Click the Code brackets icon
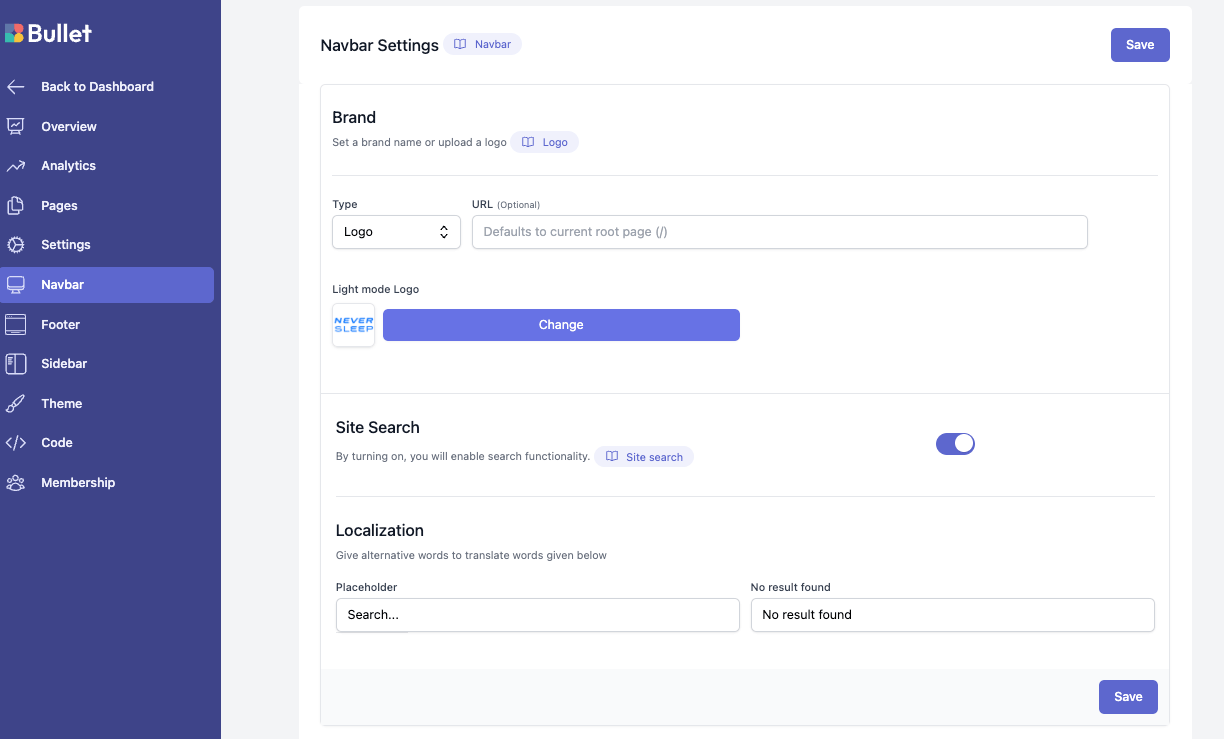Image resolution: width=1224 pixels, height=739 pixels. point(15,443)
